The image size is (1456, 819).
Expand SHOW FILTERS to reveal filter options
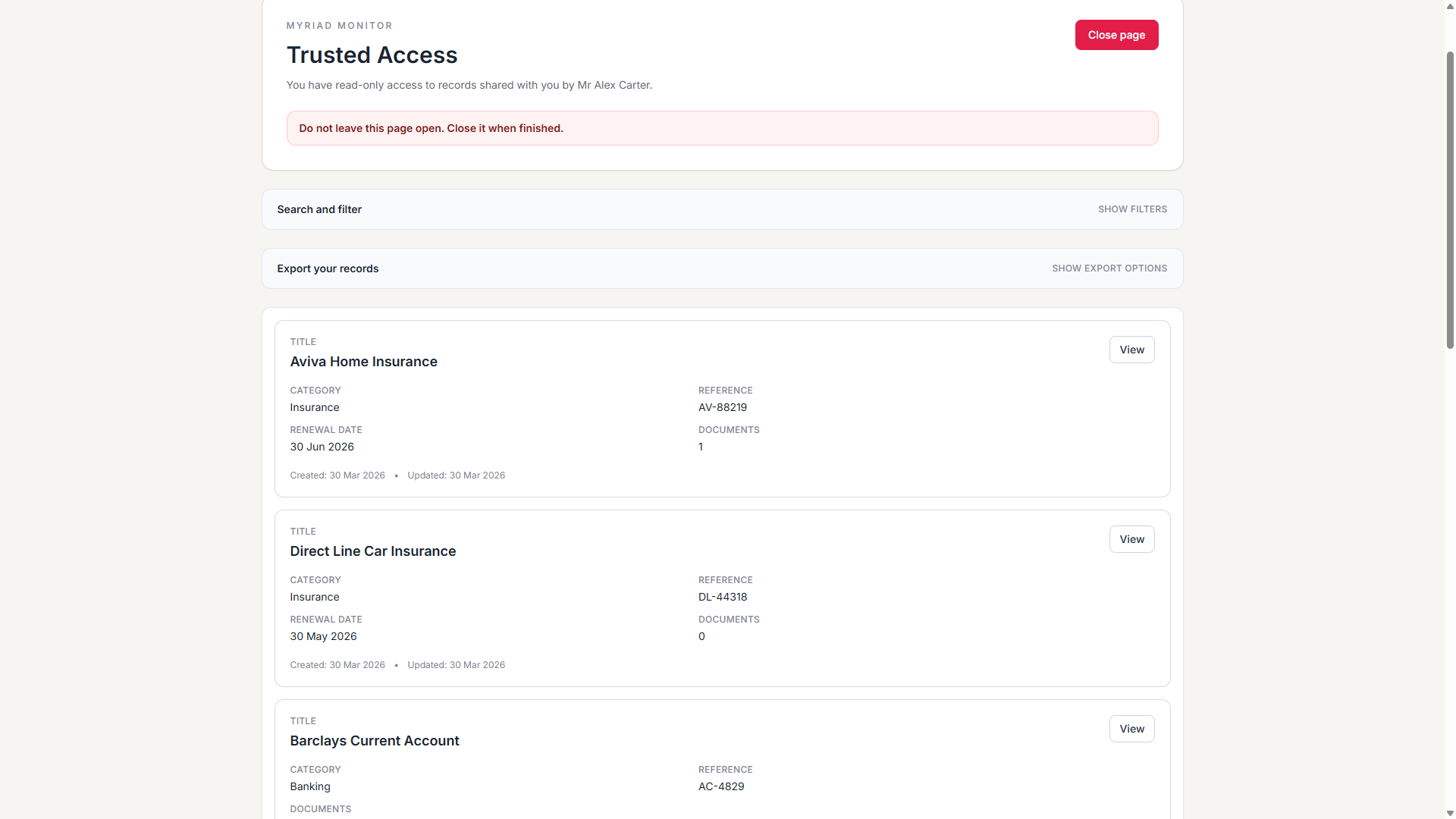(x=1132, y=209)
